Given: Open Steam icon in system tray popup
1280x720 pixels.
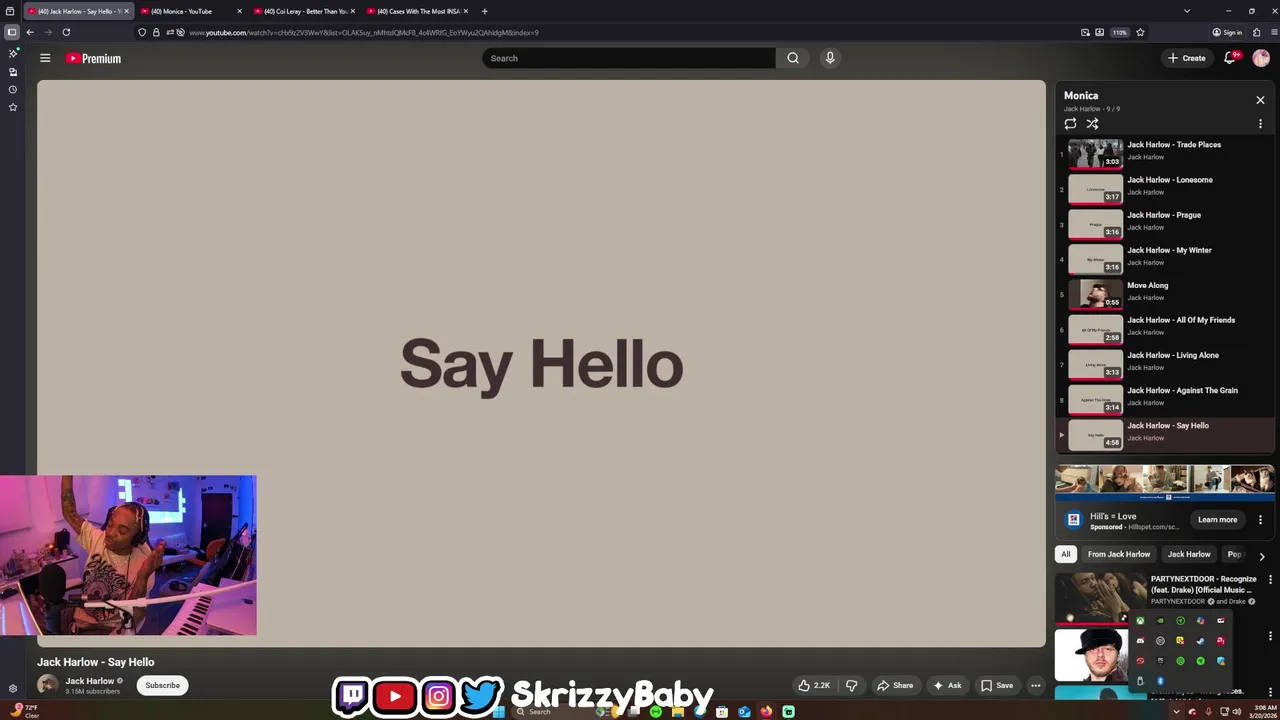Looking at the screenshot, I should tap(1200, 641).
